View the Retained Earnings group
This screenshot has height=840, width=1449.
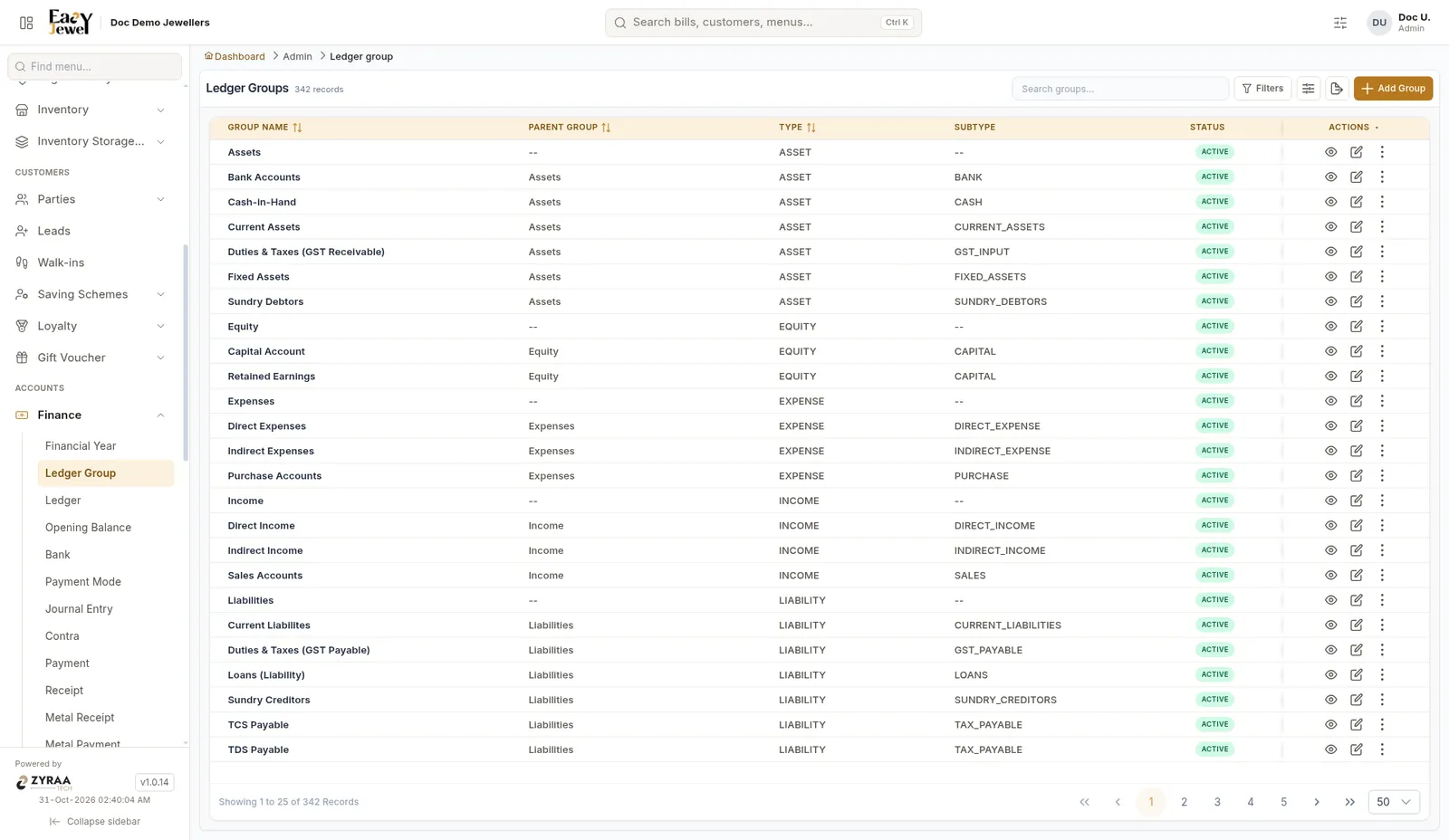(1330, 377)
